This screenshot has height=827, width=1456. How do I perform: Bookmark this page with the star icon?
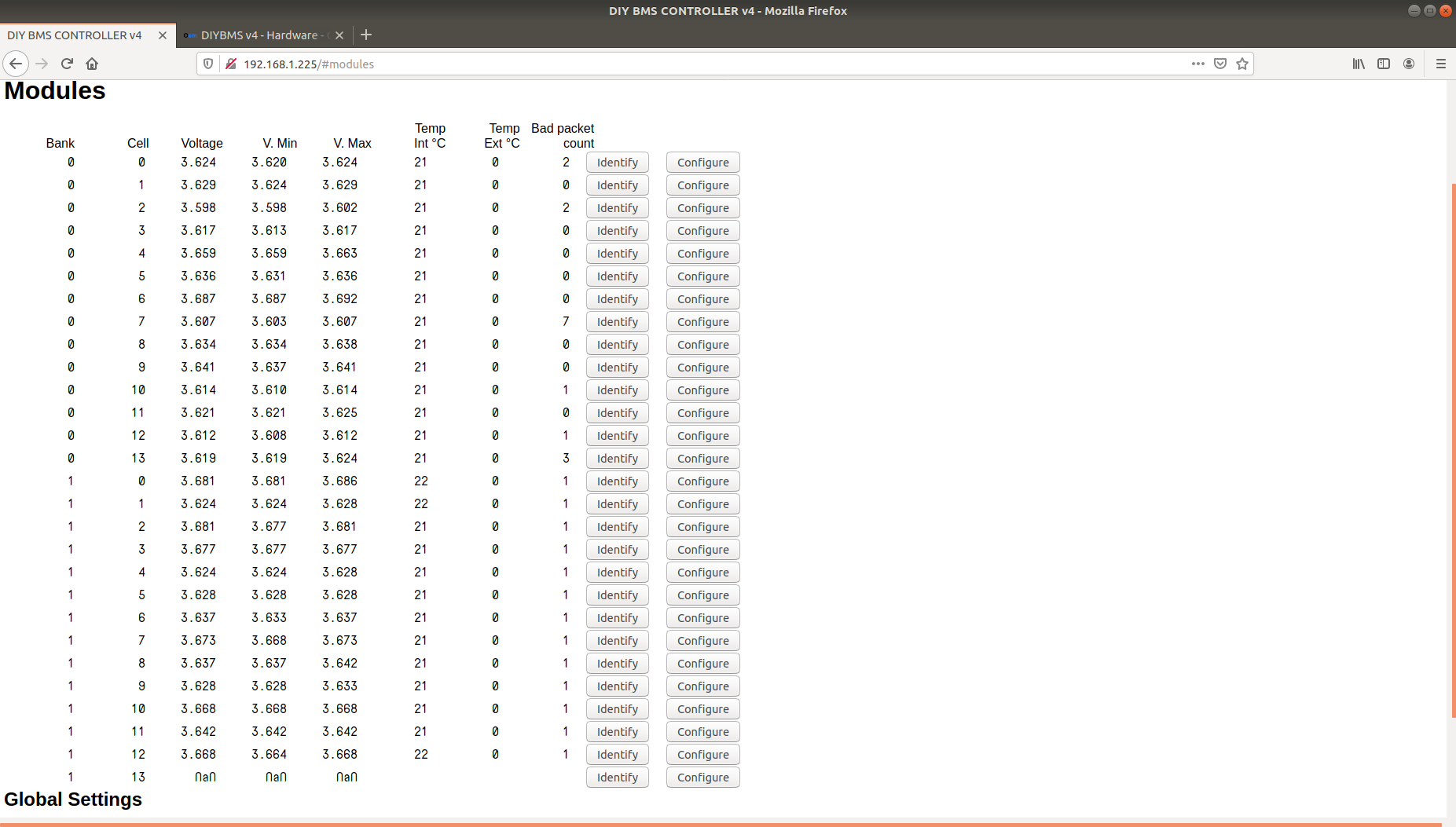click(1241, 64)
